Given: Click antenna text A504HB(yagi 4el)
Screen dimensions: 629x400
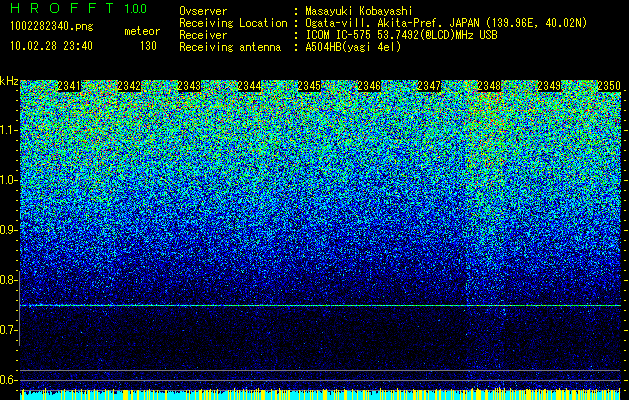Looking at the screenshot, I should click(x=353, y=47).
